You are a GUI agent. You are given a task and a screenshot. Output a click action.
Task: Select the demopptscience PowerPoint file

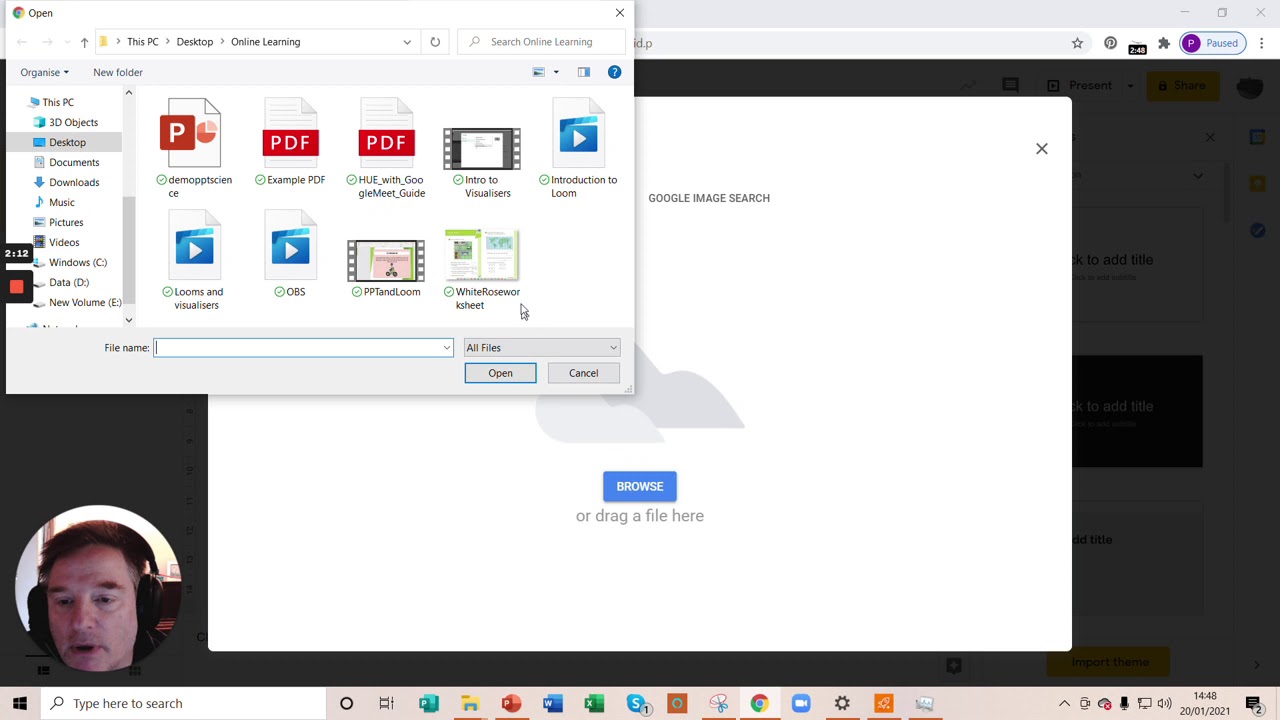194,148
